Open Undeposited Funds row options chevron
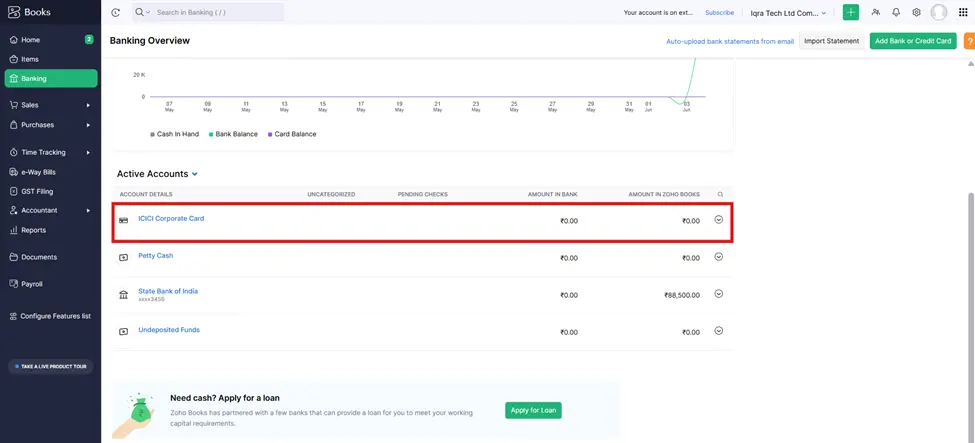Screen dimensions: 975x443 click(719, 331)
